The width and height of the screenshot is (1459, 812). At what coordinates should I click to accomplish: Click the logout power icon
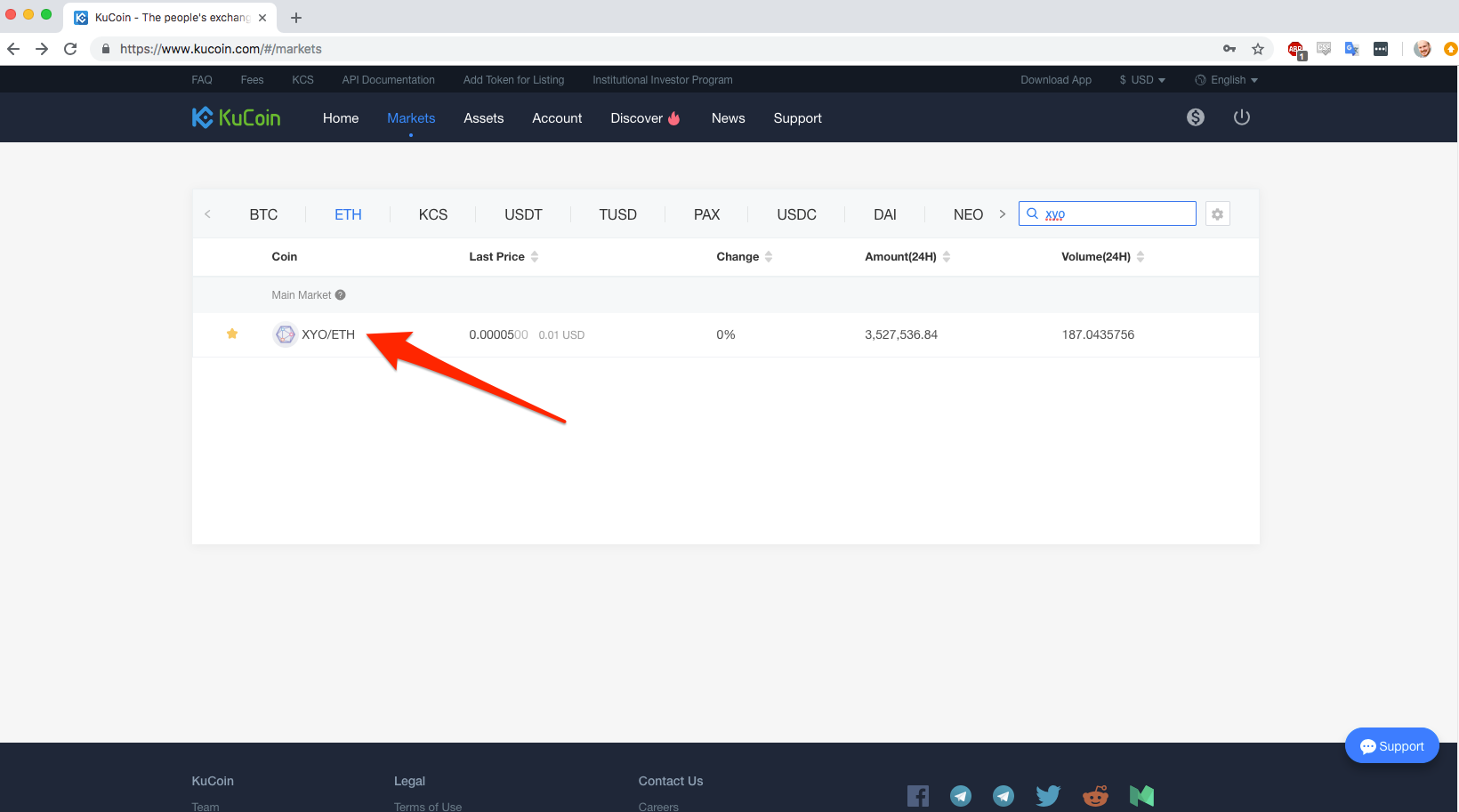1242,117
